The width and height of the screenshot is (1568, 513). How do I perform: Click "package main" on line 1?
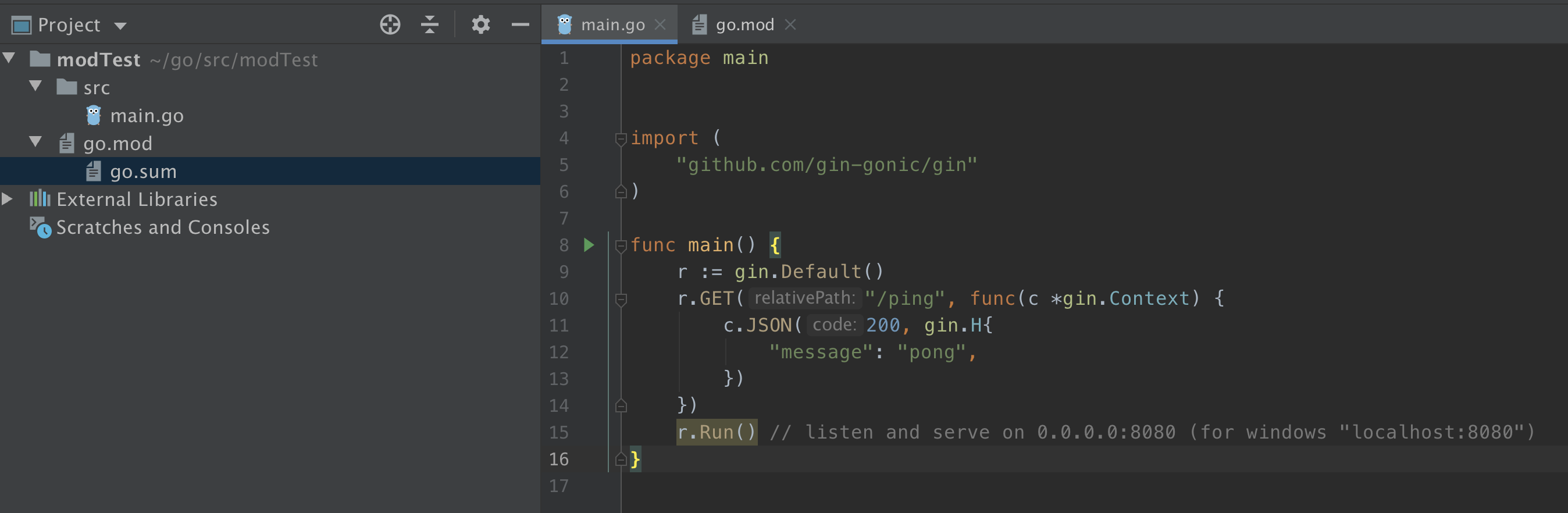point(699,58)
